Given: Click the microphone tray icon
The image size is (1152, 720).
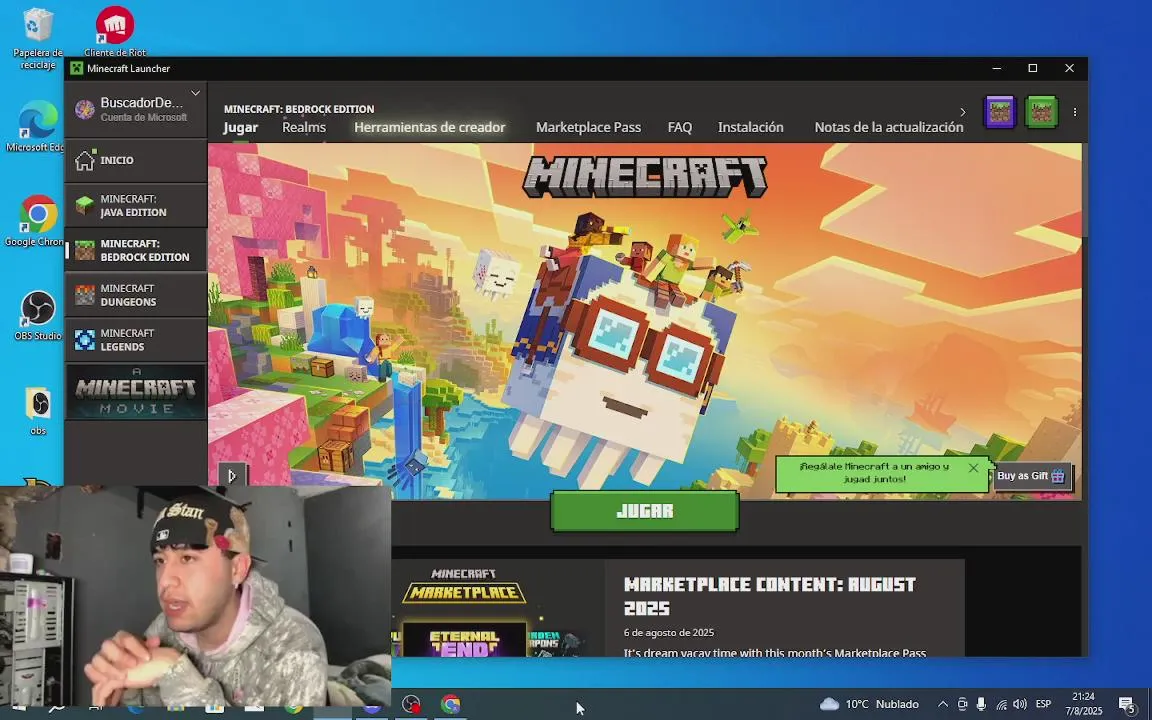Looking at the screenshot, I should (981, 704).
